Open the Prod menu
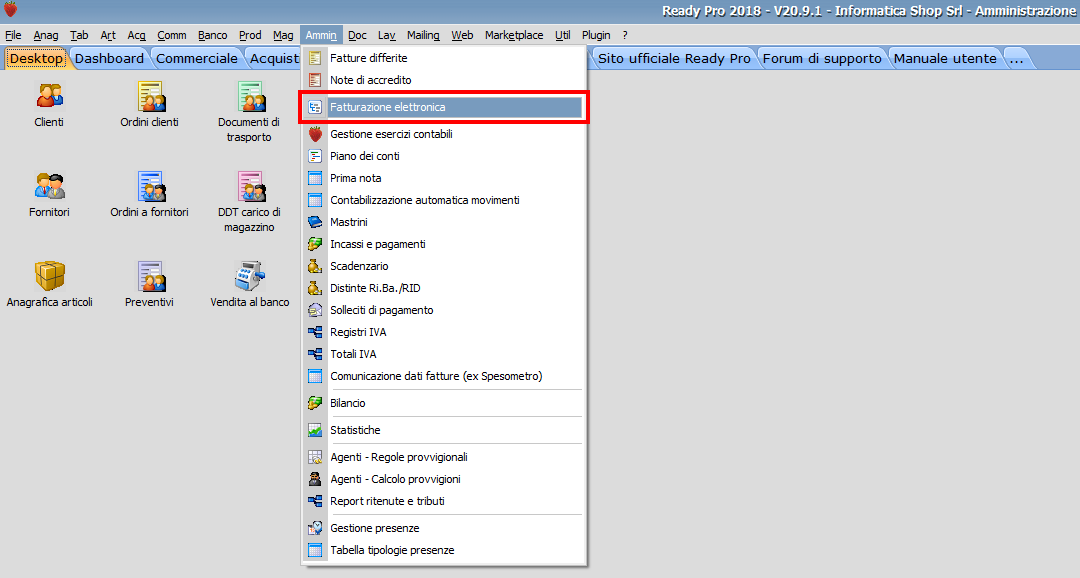1080x578 pixels. tap(250, 35)
